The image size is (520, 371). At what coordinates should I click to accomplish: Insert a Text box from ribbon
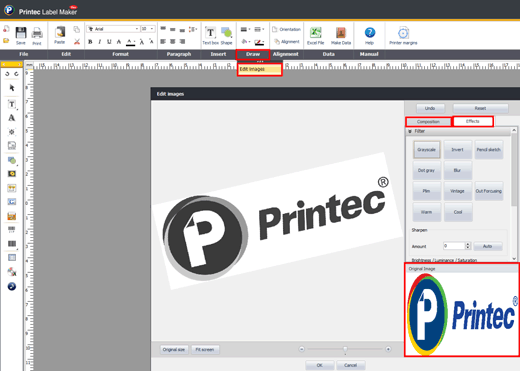point(210,35)
